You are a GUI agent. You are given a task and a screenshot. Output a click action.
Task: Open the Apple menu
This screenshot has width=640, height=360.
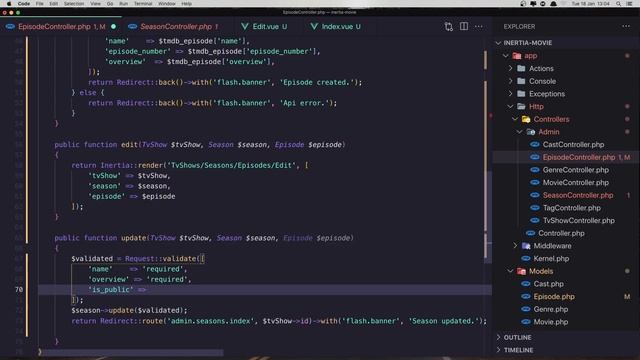pyautogui.click(x=9, y=4)
